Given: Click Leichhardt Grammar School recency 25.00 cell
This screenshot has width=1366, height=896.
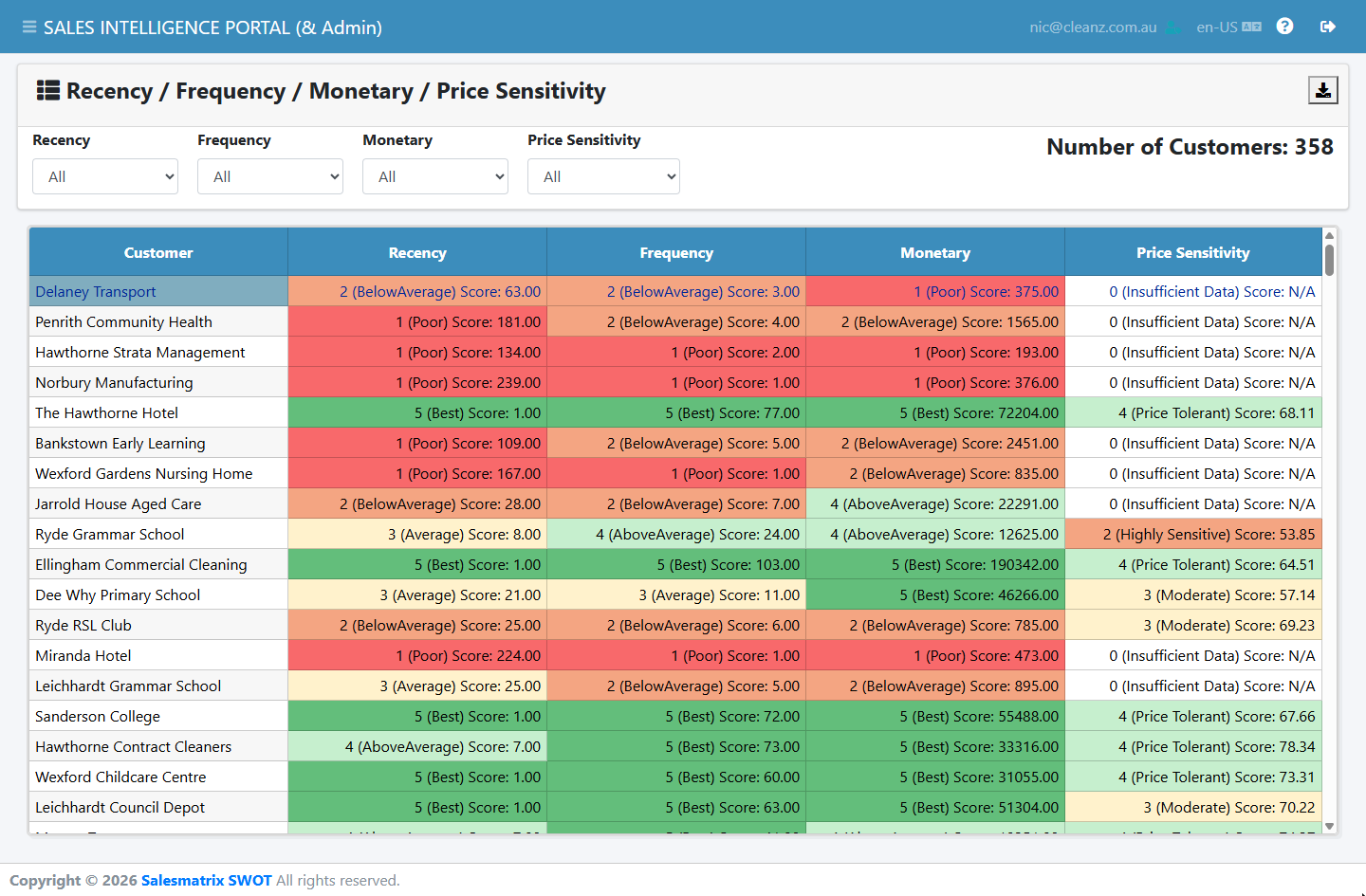Looking at the screenshot, I should 417,686.
